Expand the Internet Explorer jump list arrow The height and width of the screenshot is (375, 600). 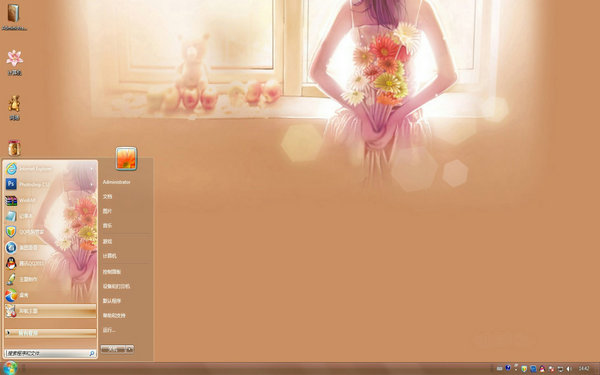pyautogui.click(x=92, y=168)
